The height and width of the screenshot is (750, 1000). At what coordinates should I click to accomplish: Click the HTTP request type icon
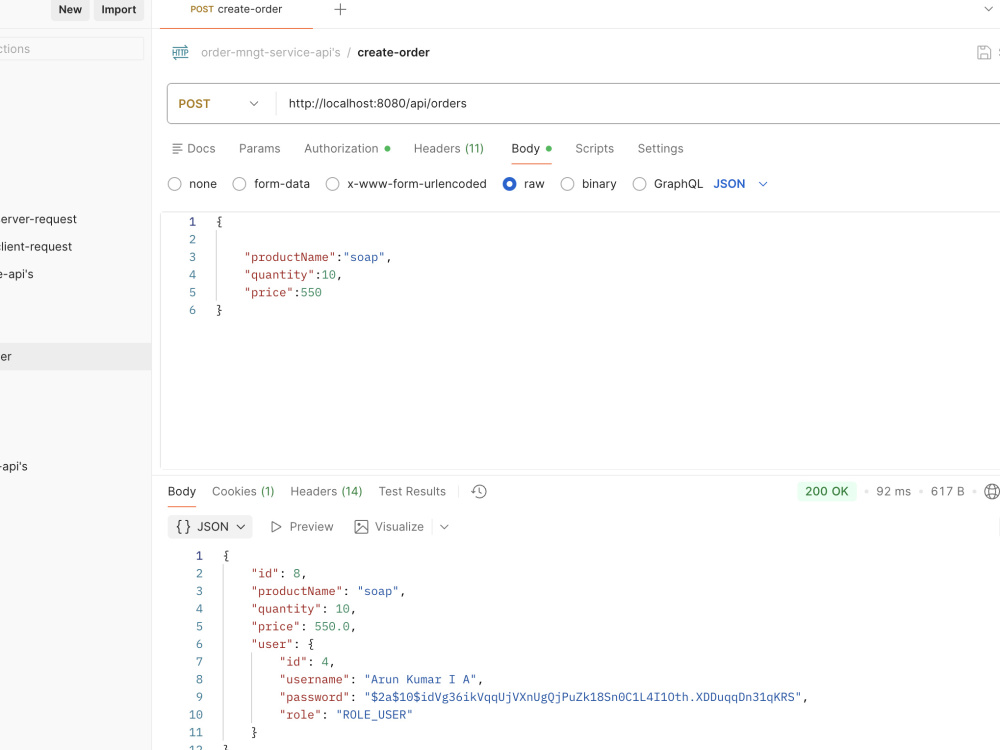(180, 52)
